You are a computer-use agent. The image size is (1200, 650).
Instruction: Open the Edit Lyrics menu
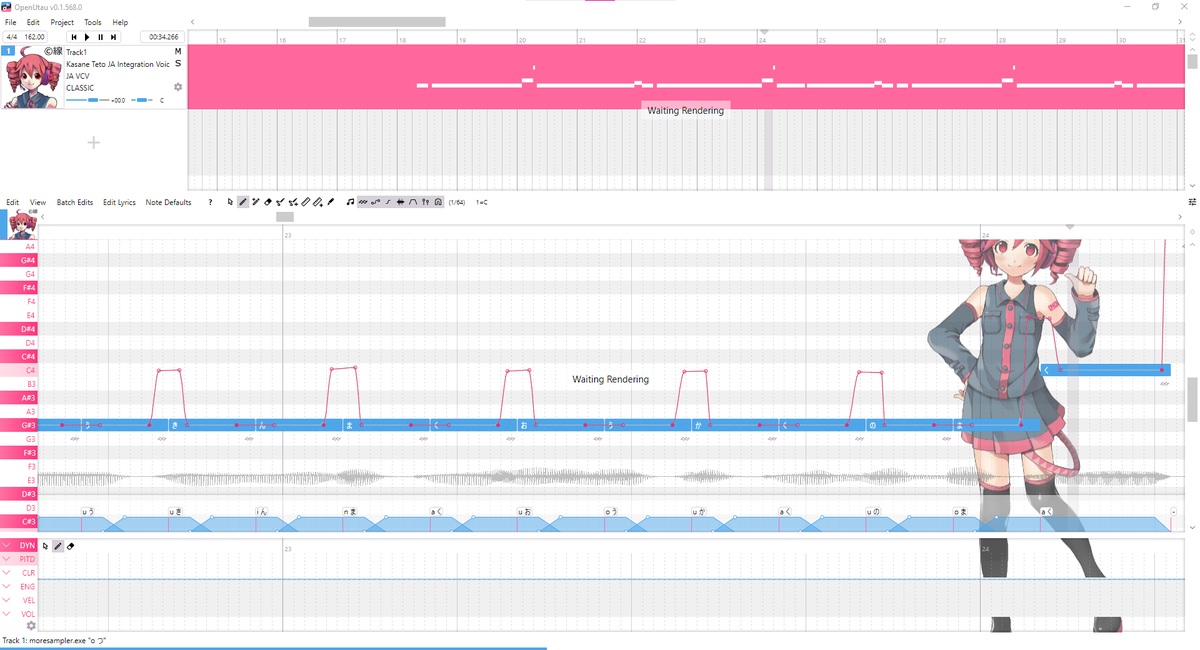(x=119, y=202)
